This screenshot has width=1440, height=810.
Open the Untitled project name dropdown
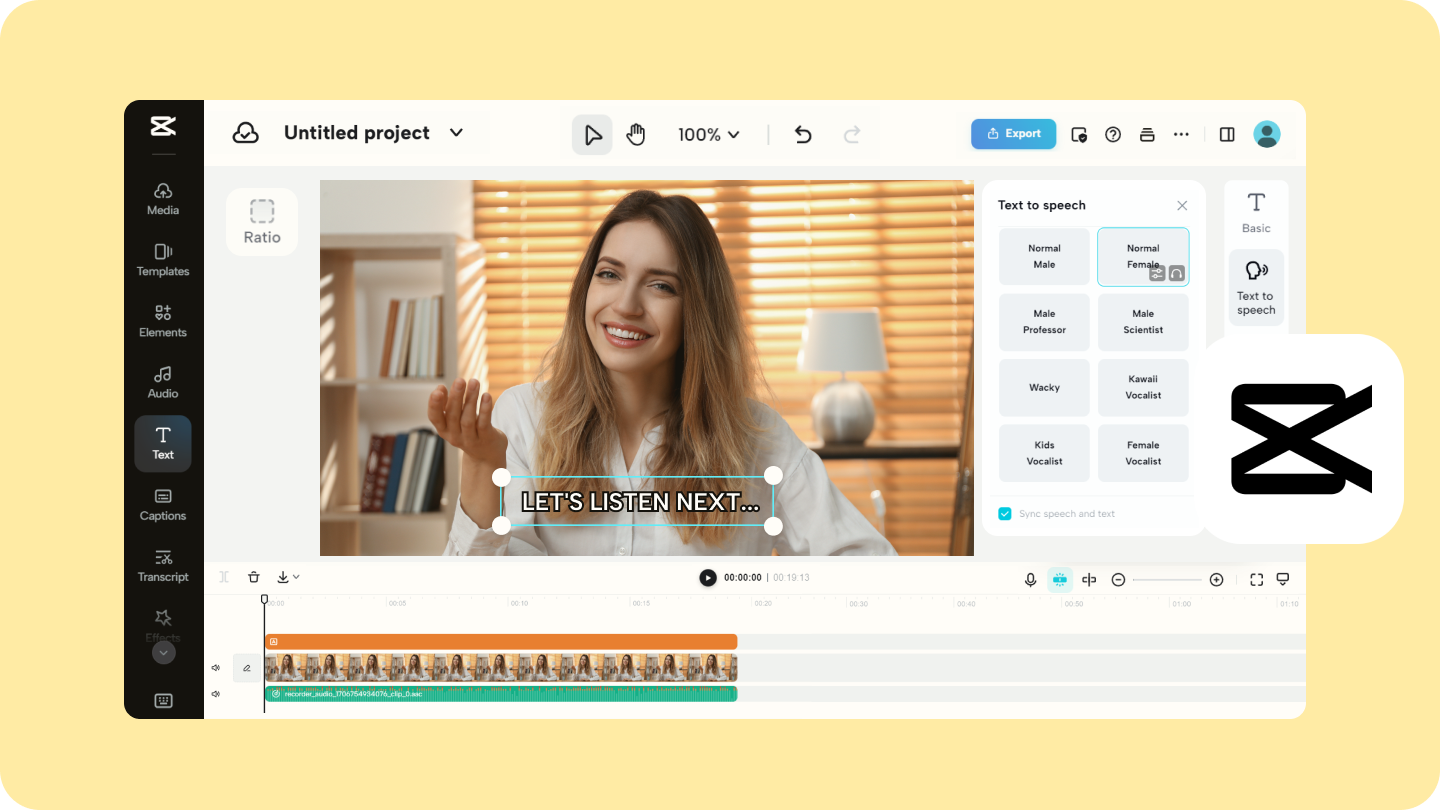pyautogui.click(x=456, y=132)
